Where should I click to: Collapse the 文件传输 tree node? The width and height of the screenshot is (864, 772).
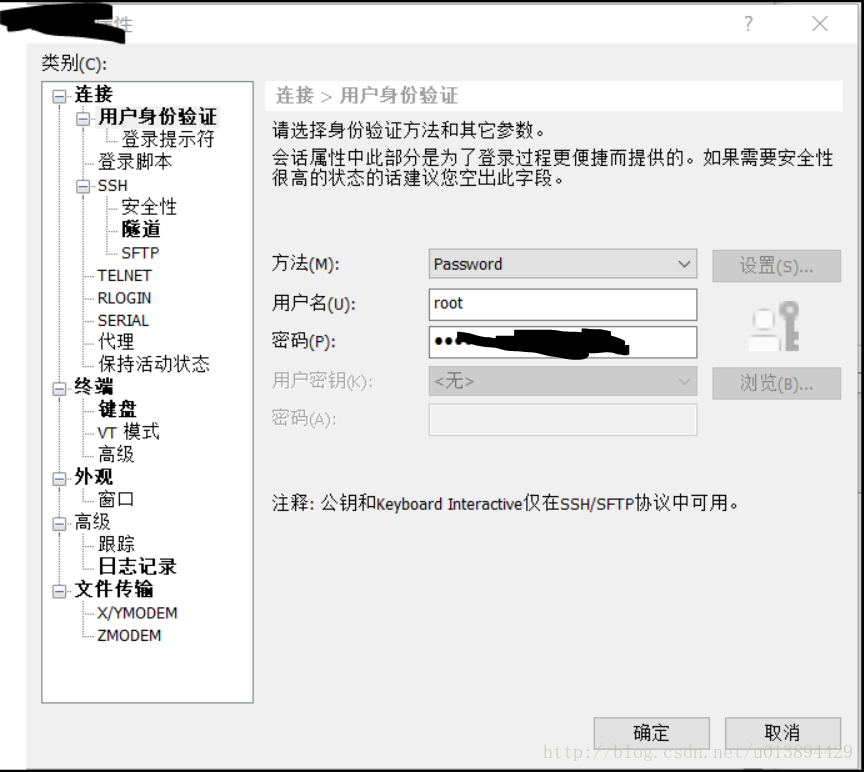(x=59, y=591)
